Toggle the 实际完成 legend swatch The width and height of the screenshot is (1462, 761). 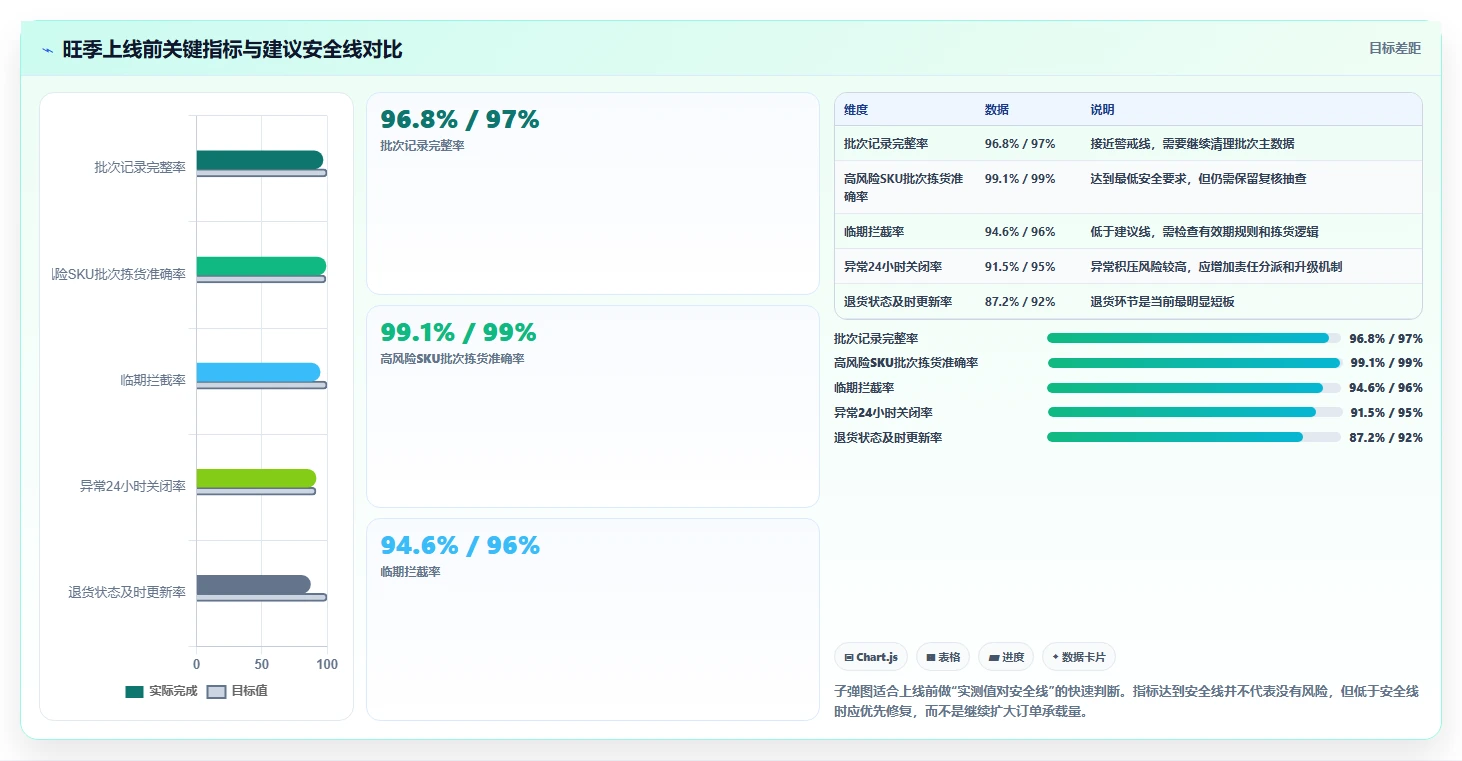coord(135,691)
